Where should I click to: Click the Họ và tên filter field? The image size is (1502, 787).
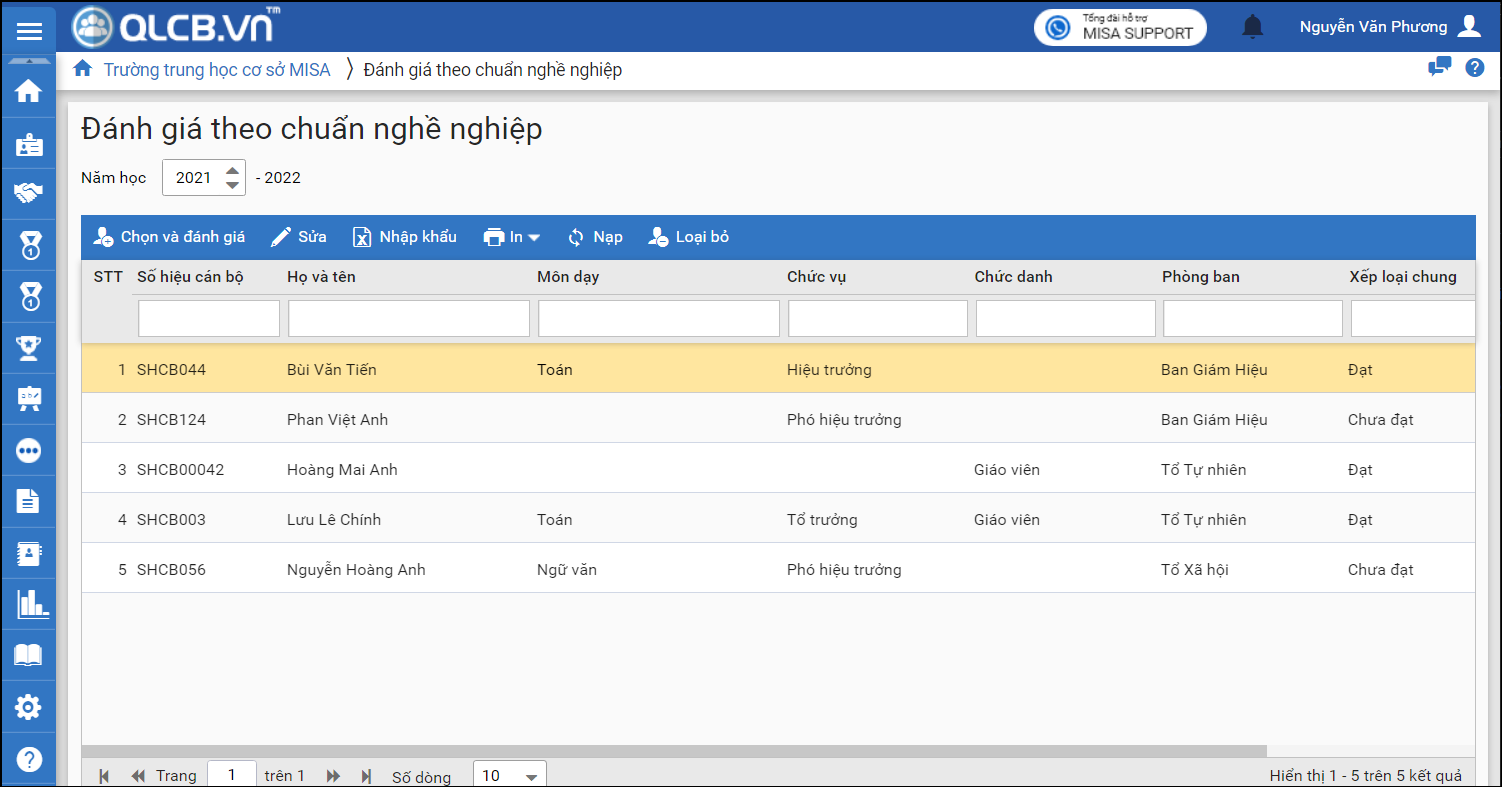[x=408, y=318]
